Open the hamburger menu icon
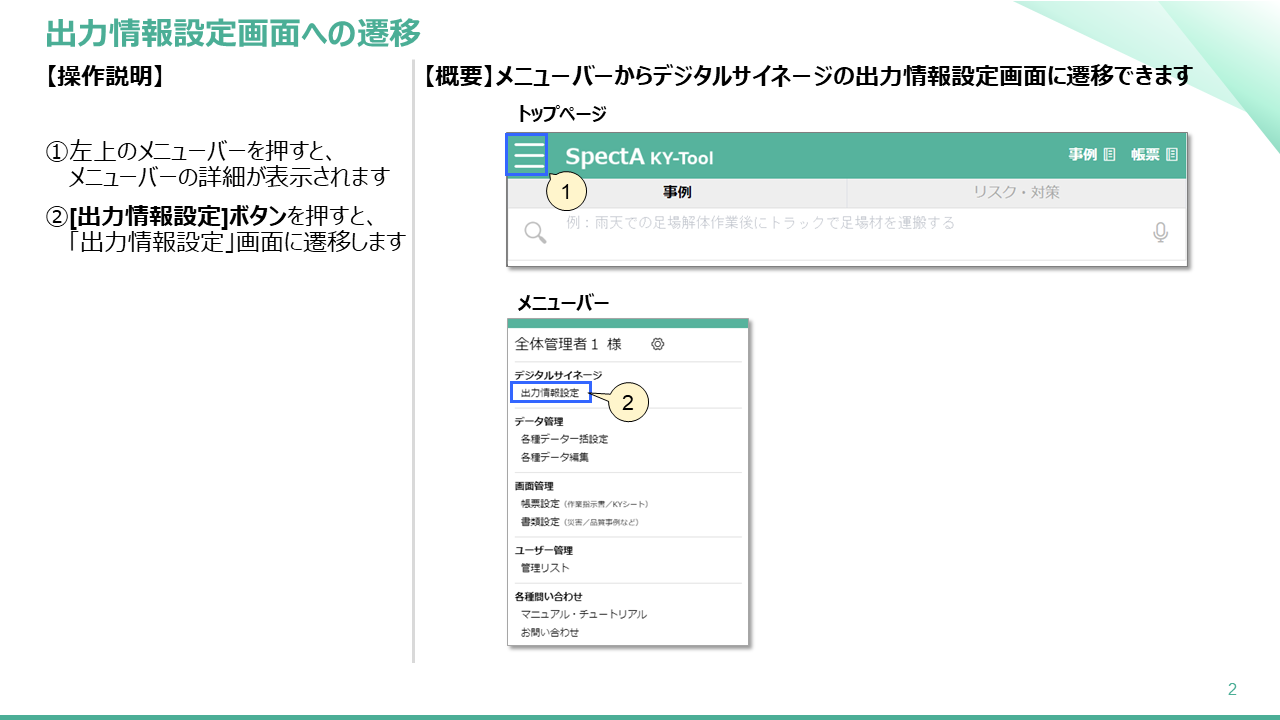1280x720 pixels. pyautogui.click(x=527, y=155)
